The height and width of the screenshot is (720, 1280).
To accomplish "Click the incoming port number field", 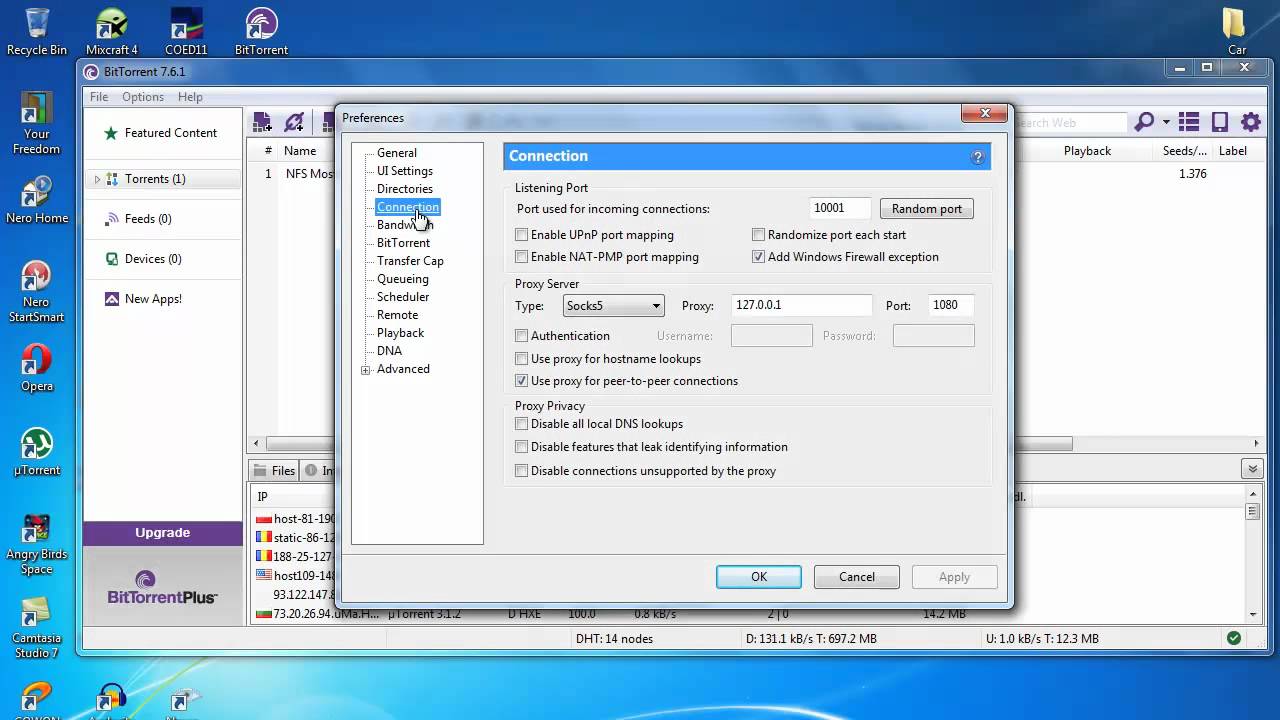I will [840, 208].
